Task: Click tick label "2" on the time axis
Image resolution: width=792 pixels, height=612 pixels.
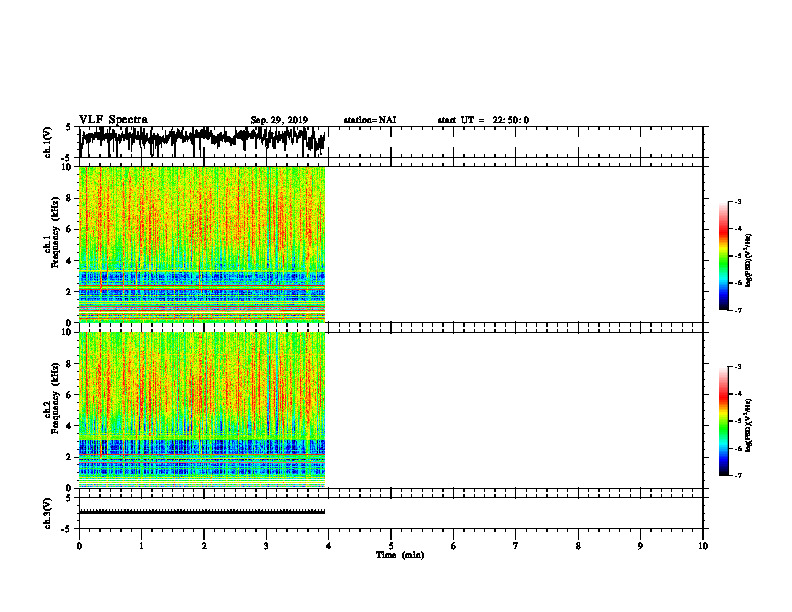Action: tap(204, 546)
